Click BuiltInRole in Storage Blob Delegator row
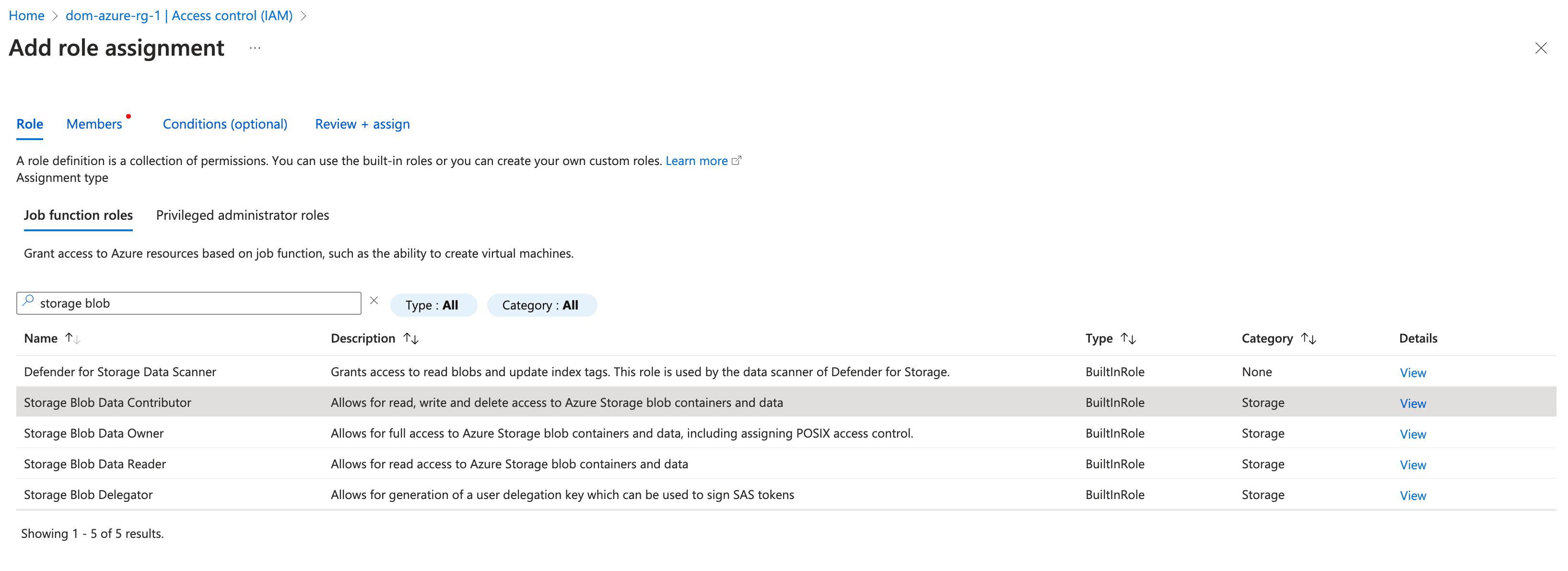The image size is (1568, 571). tap(1114, 496)
